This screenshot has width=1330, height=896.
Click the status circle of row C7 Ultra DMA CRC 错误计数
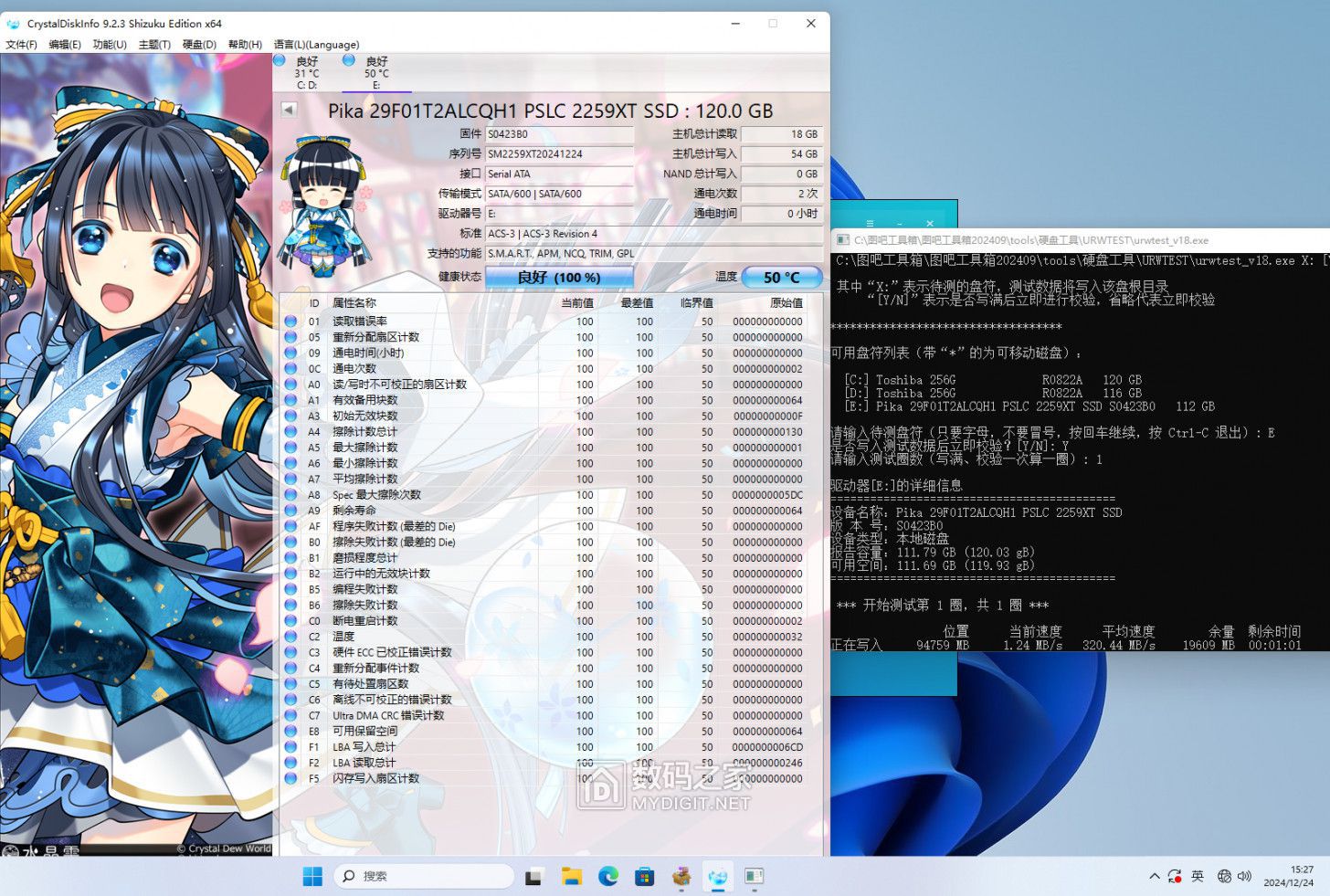coord(290,715)
